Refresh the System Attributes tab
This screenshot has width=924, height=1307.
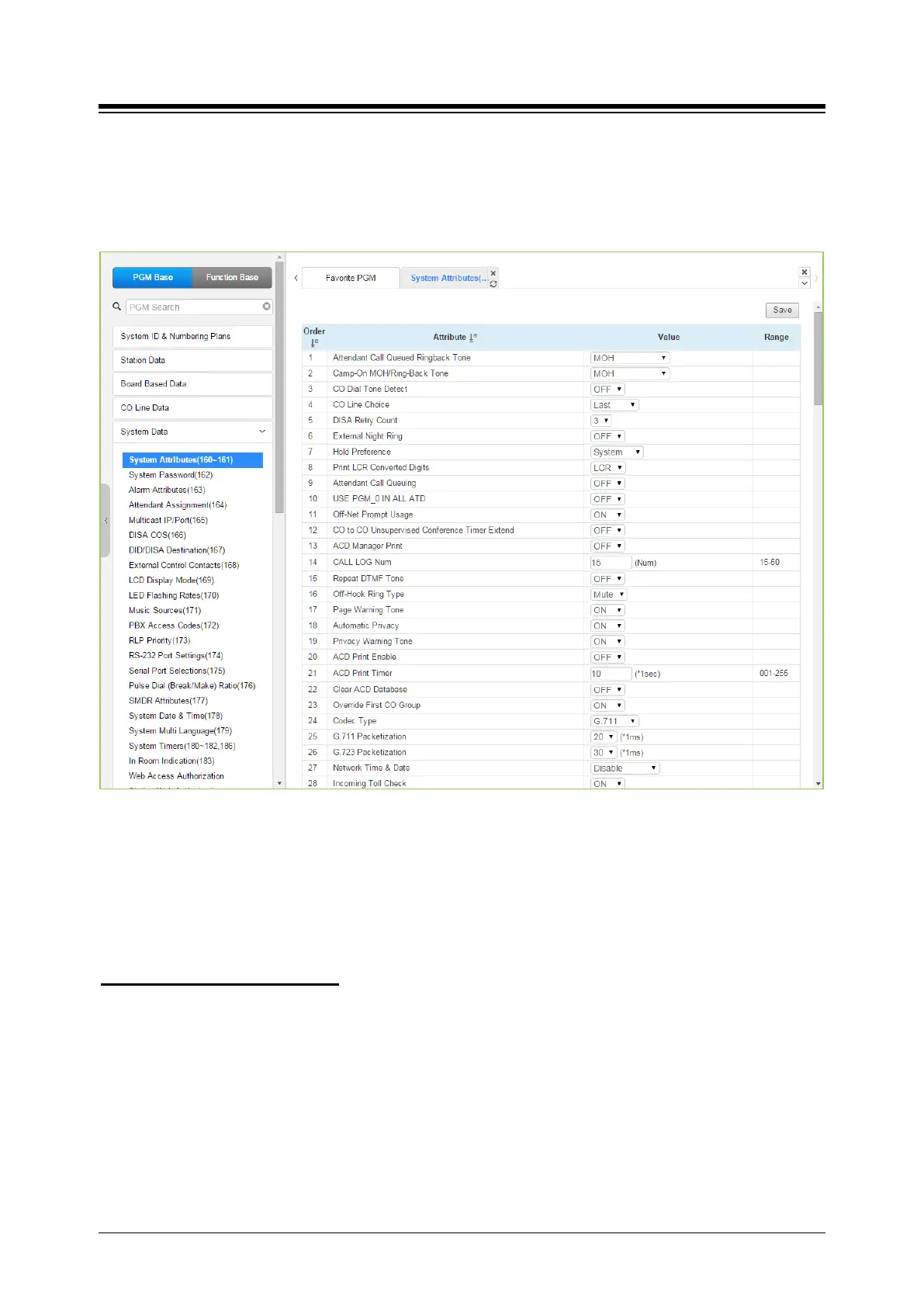pos(493,284)
